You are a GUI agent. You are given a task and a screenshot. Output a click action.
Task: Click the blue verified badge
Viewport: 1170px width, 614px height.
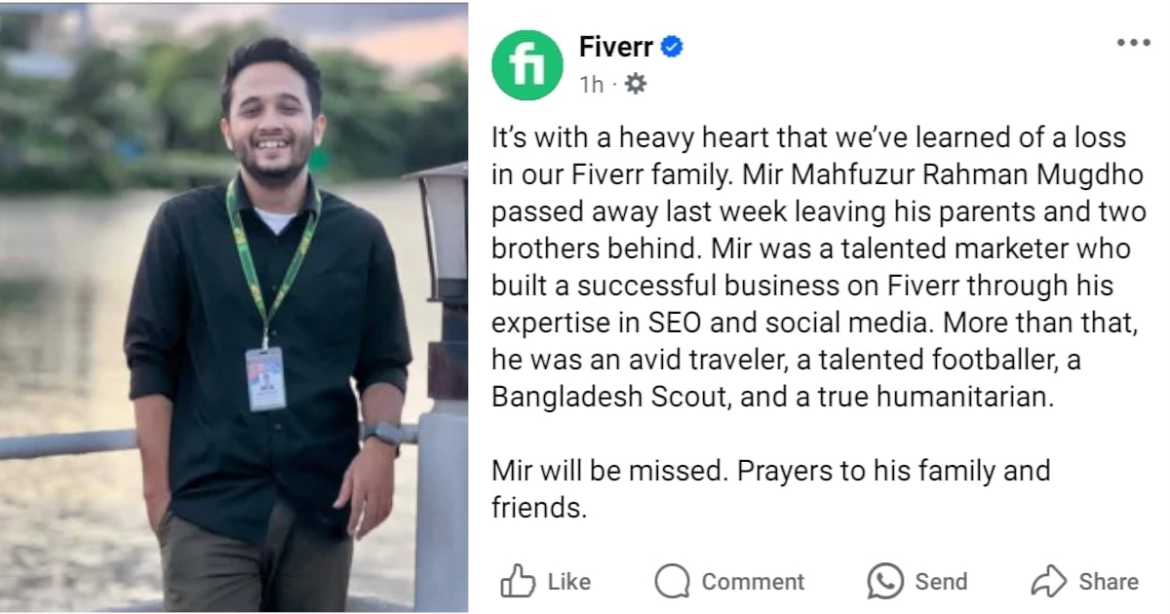(x=672, y=47)
